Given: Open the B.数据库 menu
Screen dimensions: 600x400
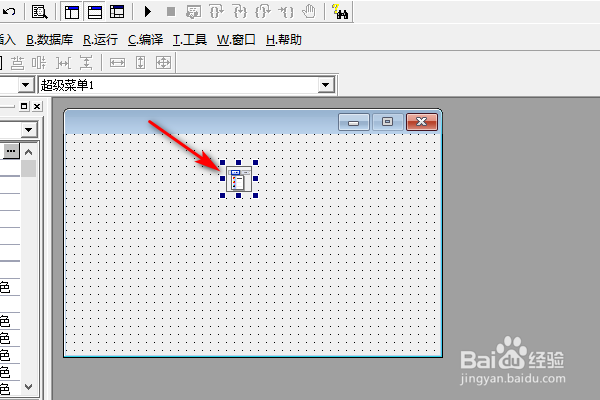Looking at the screenshot, I should [x=49, y=40].
